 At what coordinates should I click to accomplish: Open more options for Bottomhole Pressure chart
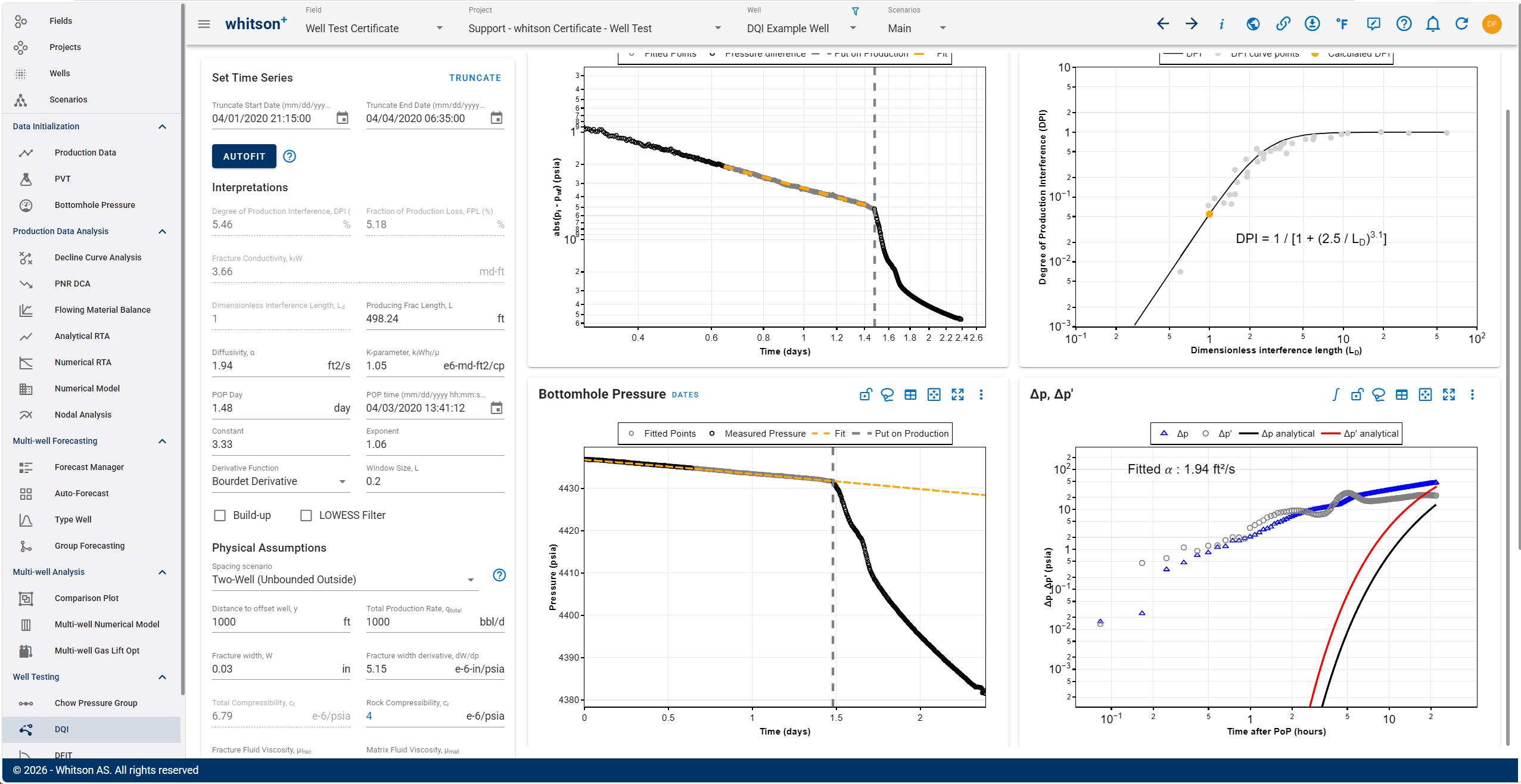[981, 394]
